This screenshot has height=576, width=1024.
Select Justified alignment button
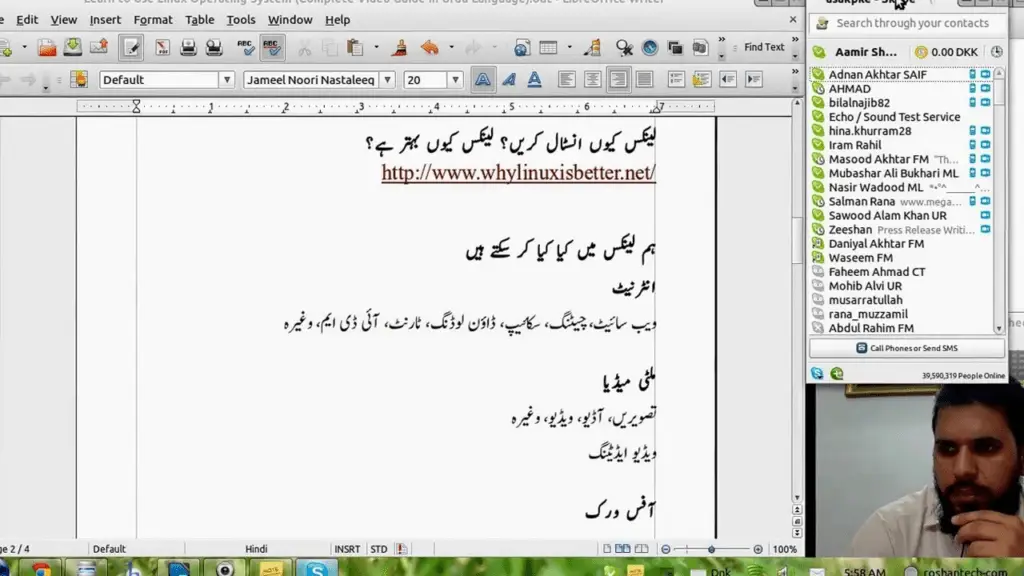click(x=645, y=80)
